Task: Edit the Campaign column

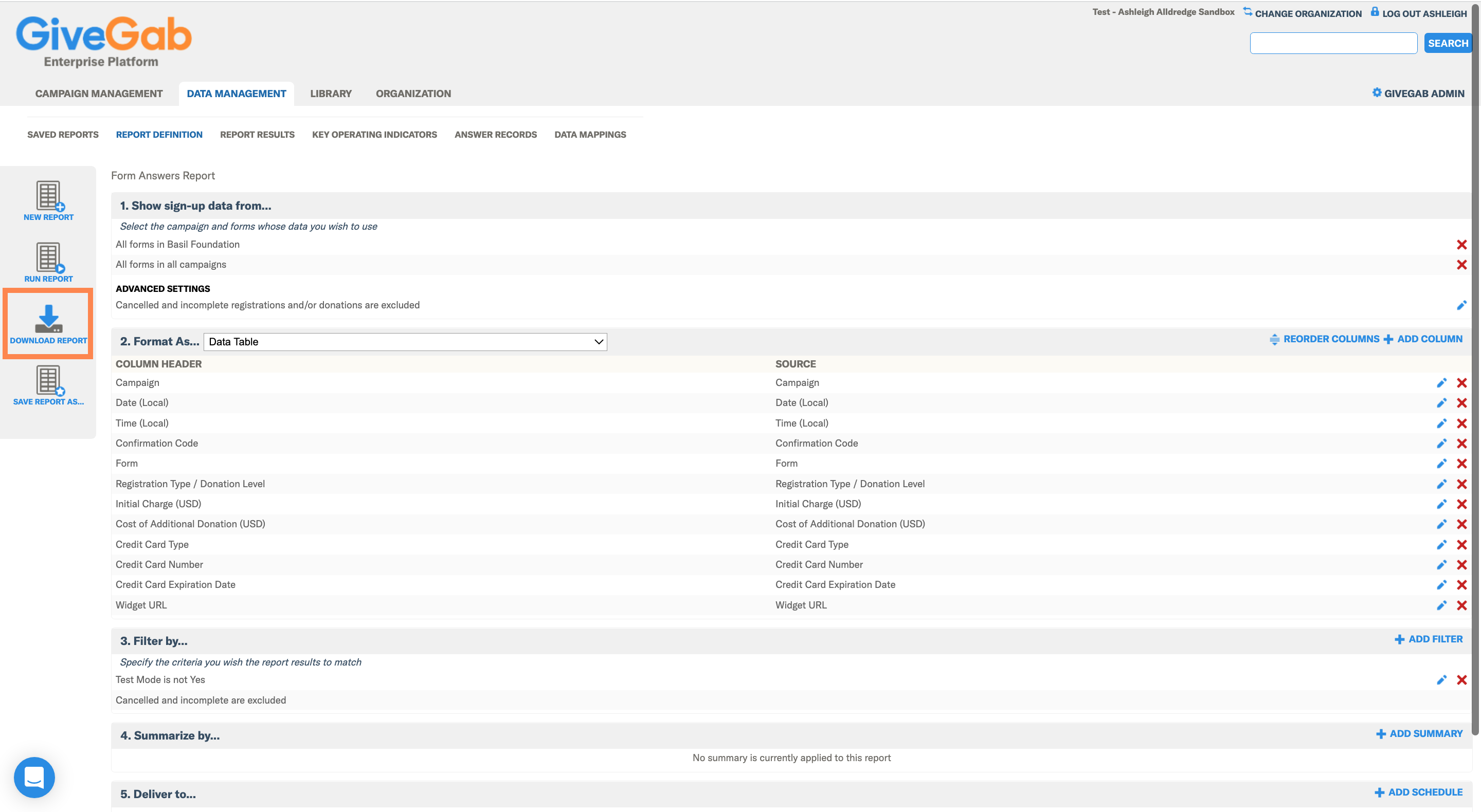Action: [x=1441, y=383]
